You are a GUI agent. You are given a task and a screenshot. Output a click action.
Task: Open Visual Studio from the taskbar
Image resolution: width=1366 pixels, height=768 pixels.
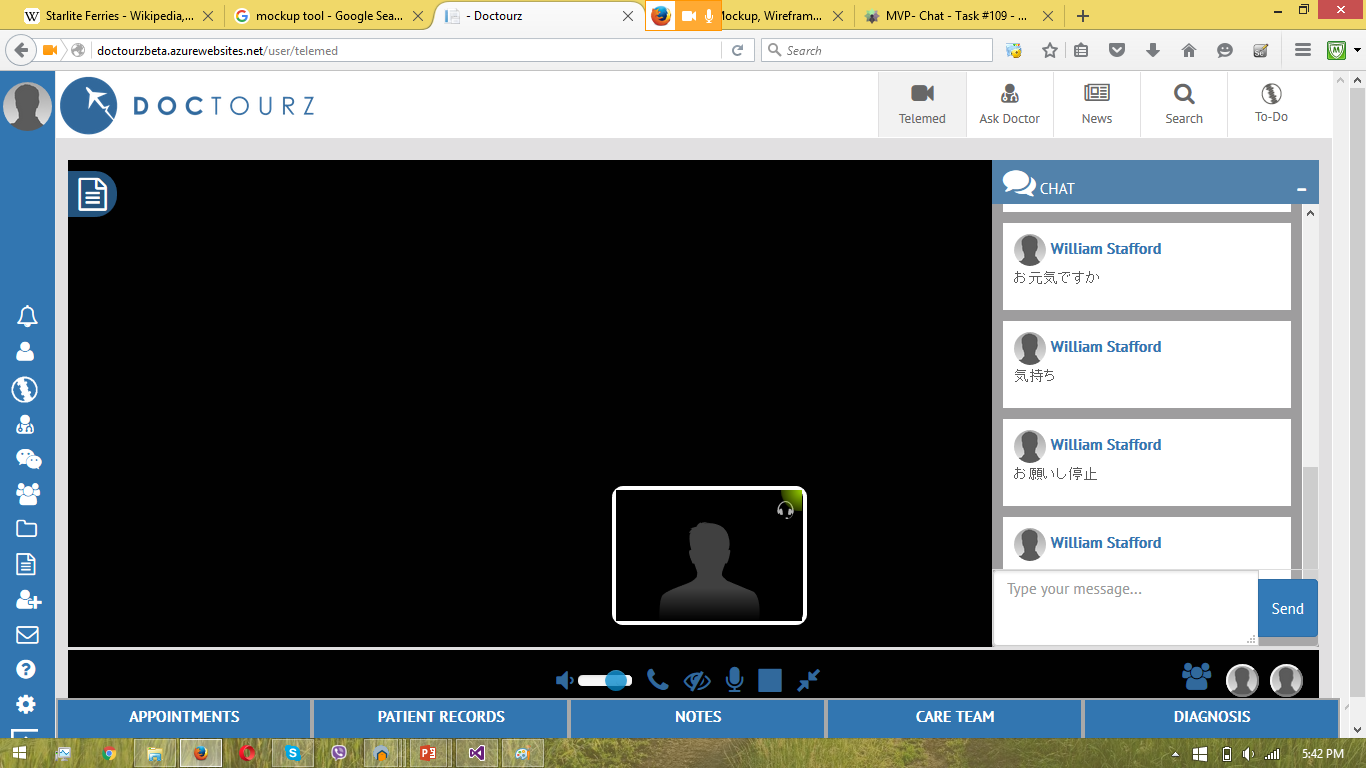476,753
